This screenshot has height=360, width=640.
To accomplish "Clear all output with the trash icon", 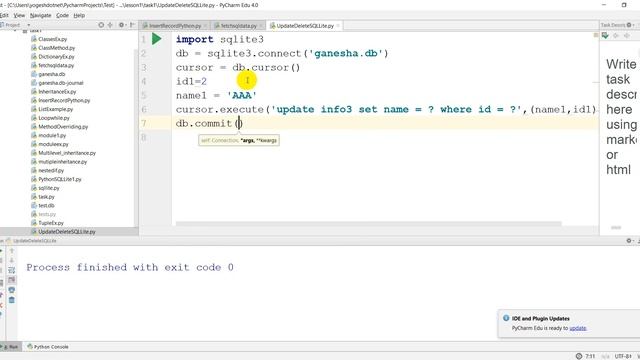I will (x=12, y=300).
